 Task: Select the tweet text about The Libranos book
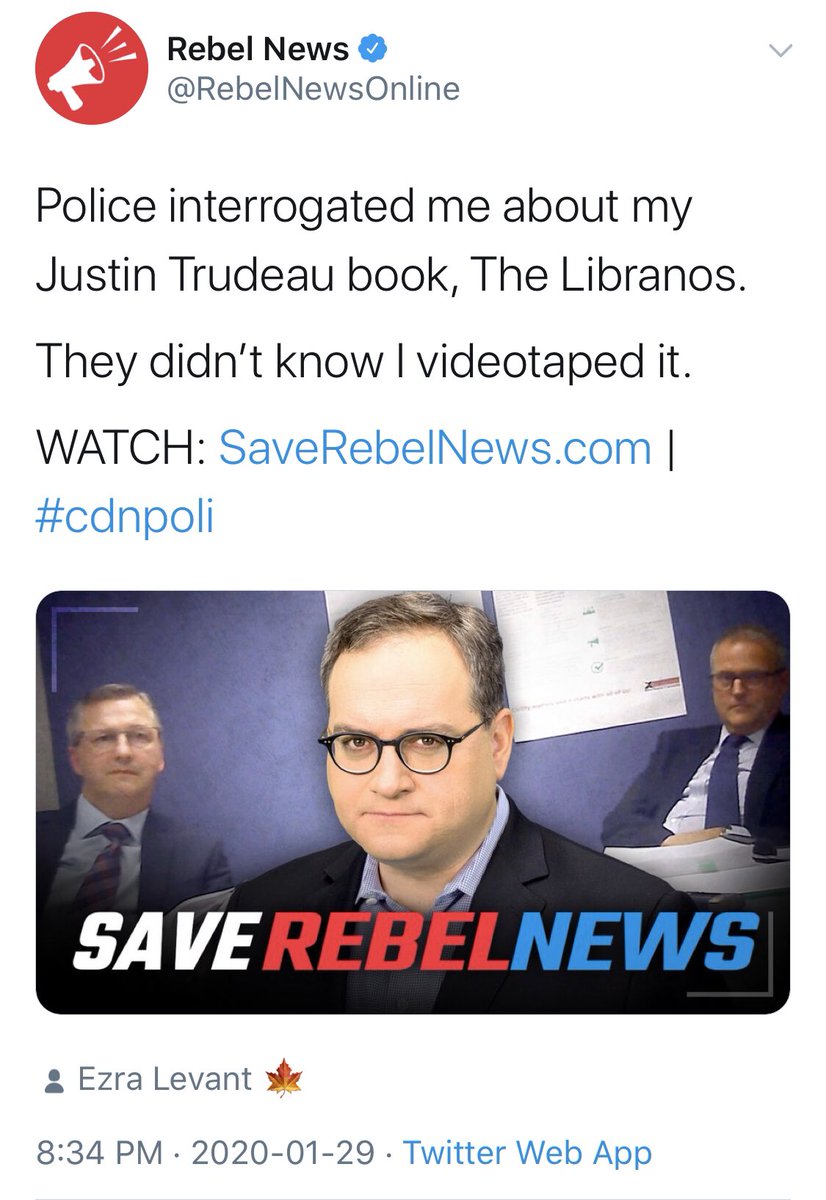coord(391,241)
